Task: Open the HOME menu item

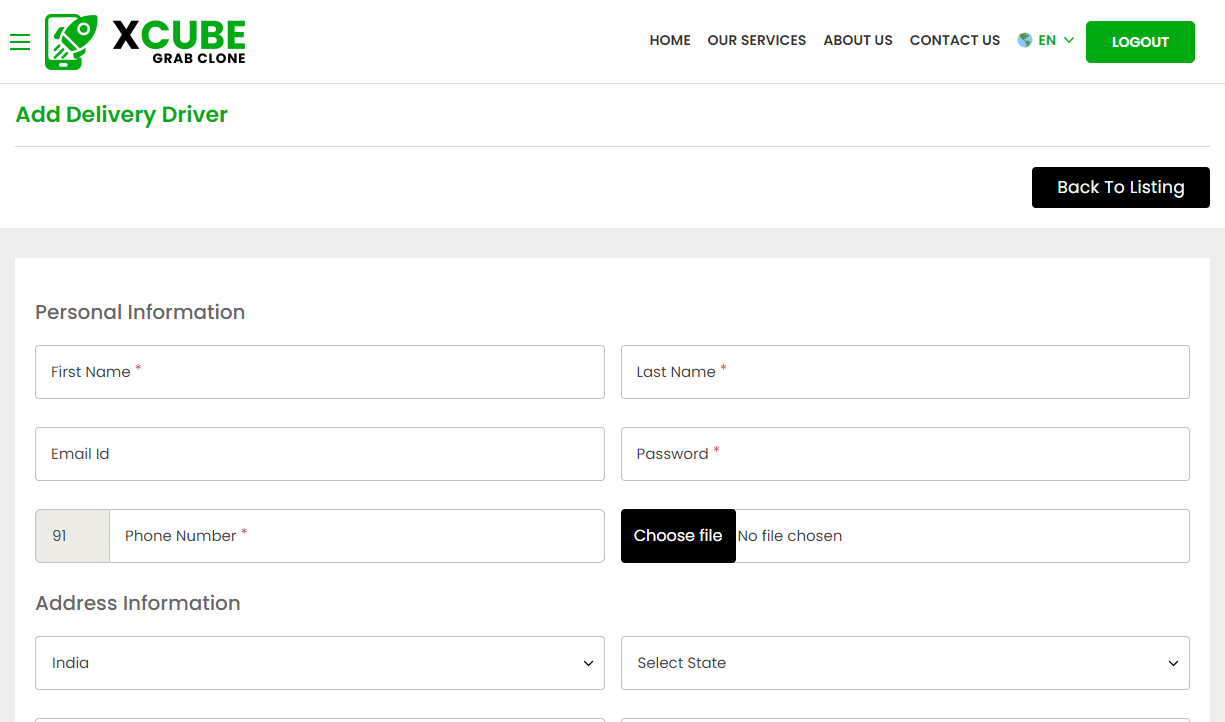Action: 669,40
